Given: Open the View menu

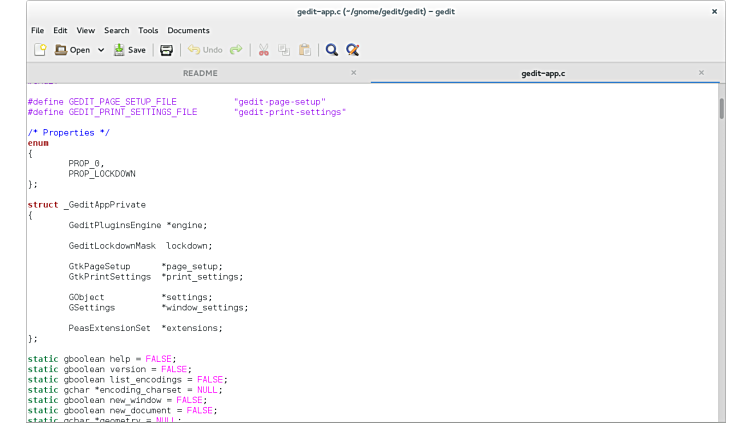Looking at the screenshot, I should [x=86, y=30].
